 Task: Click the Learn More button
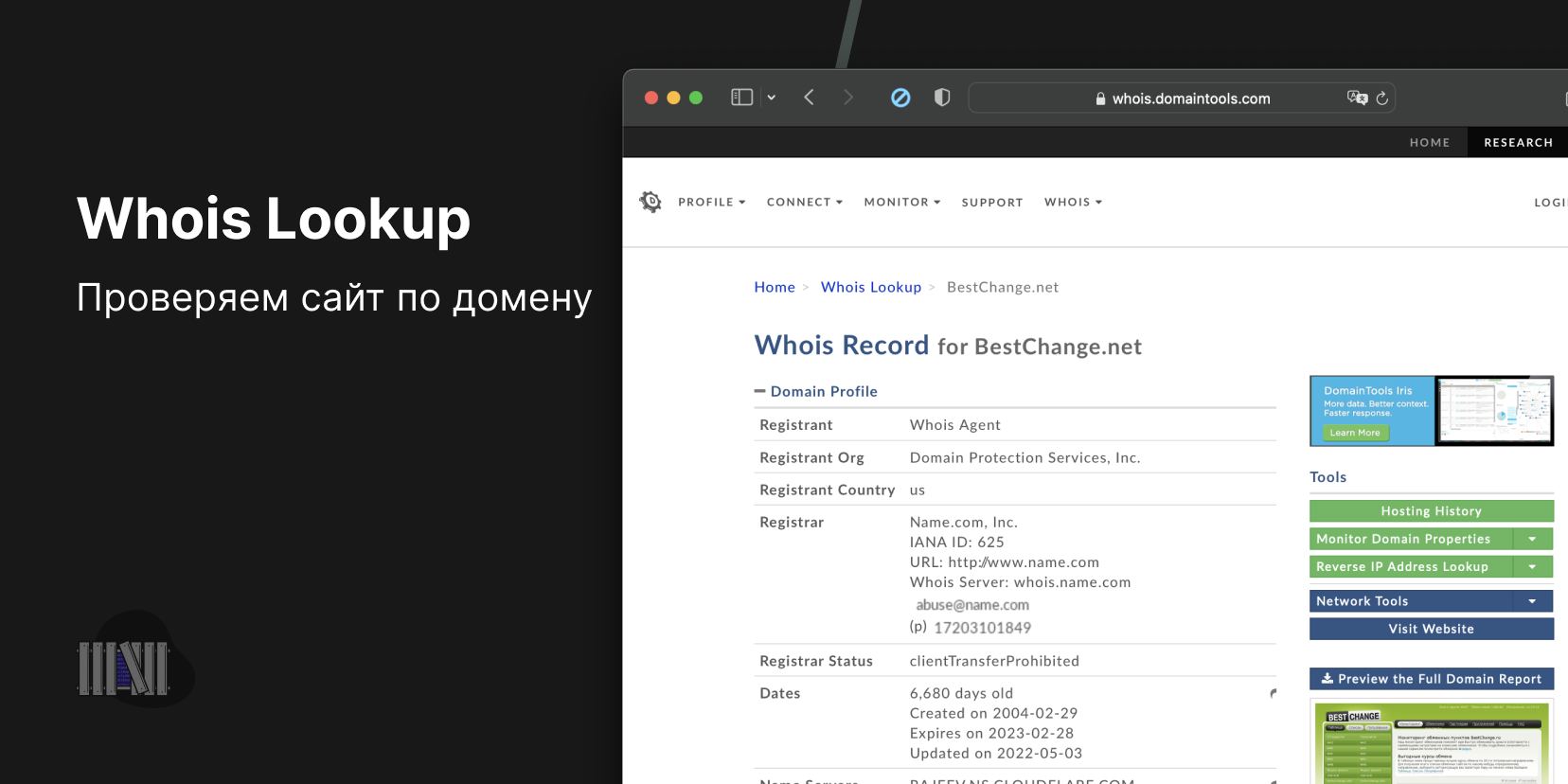[1355, 433]
